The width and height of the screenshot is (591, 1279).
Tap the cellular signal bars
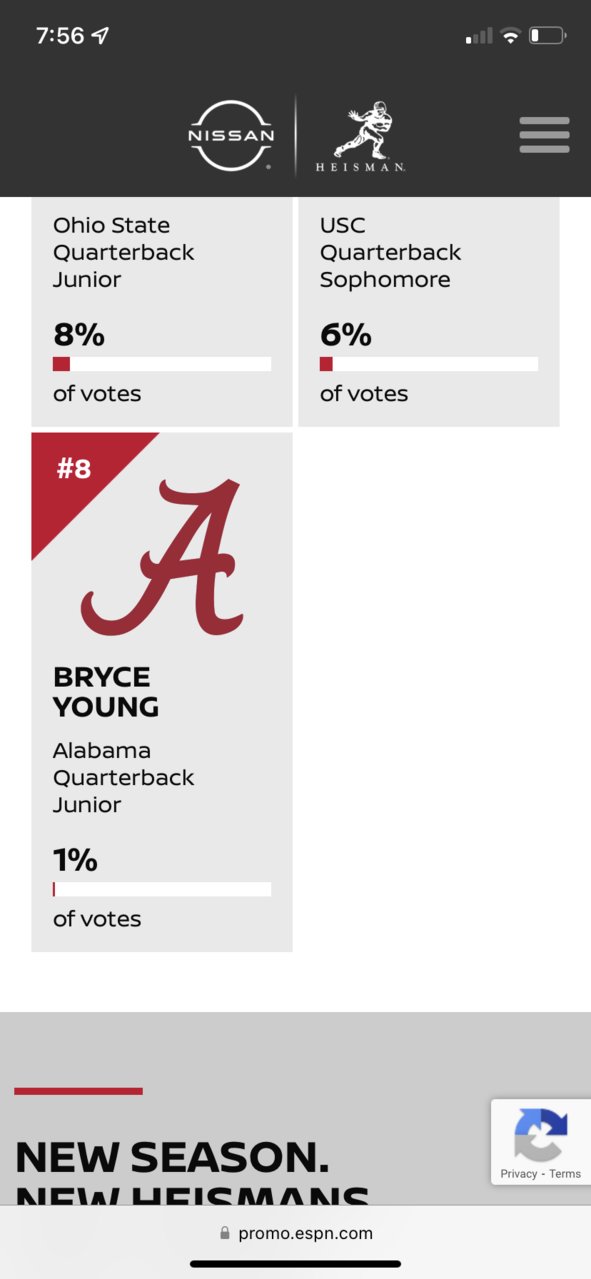(479, 37)
